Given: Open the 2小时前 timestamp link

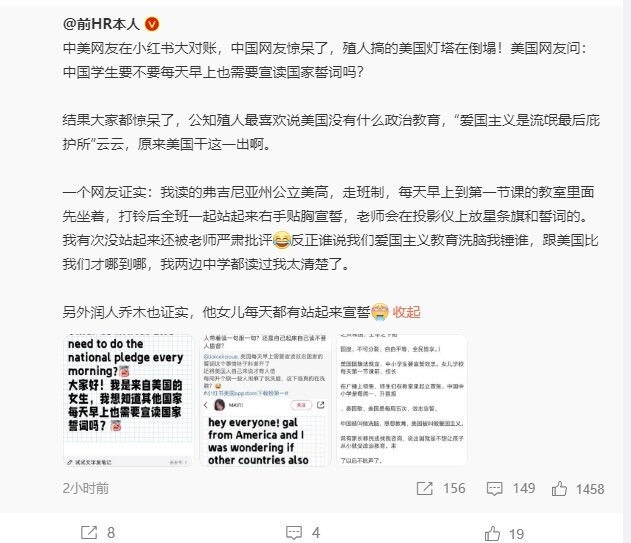Looking at the screenshot, I should 86,488.
